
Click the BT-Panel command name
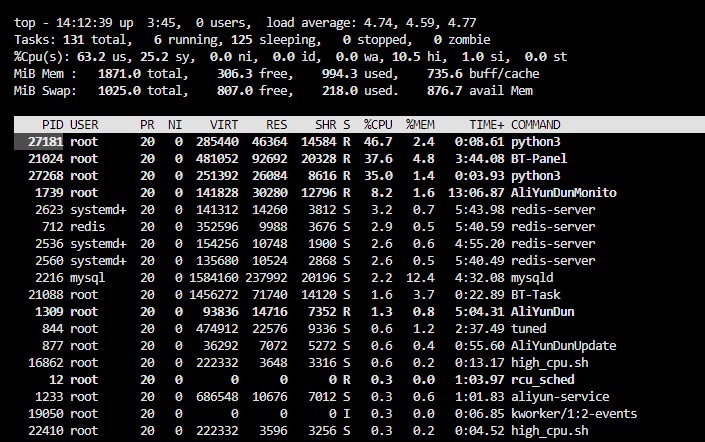point(539,159)
